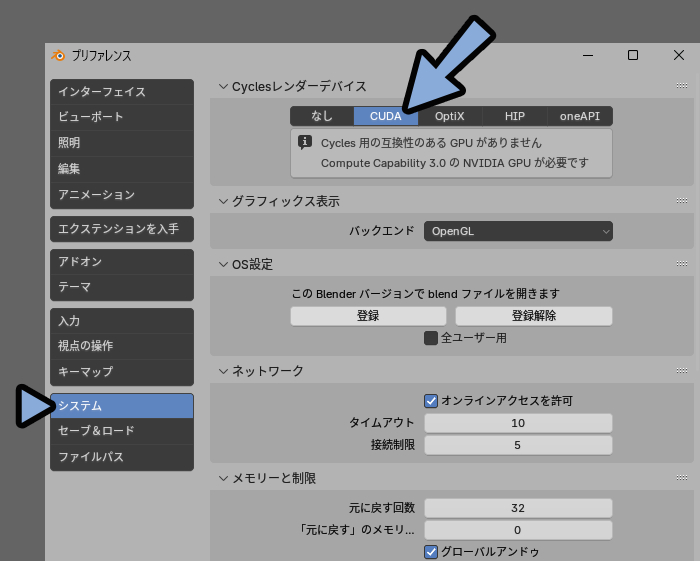Open the アニメーション preferences tab
This screenshot has height=561, width=700.
point(122,195)
